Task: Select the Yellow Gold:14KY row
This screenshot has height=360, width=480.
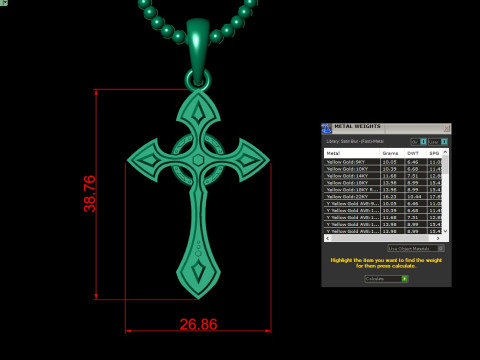Action: [383, 176]
